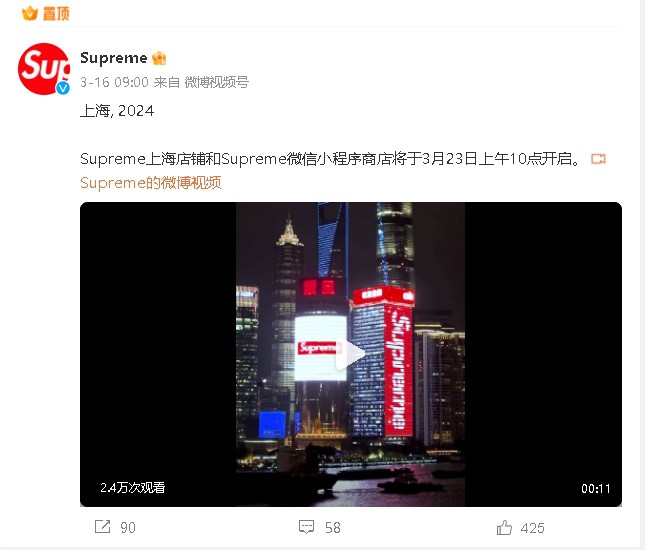
Task: Click the 置顶 pinned label
Action: pos(56,14)
